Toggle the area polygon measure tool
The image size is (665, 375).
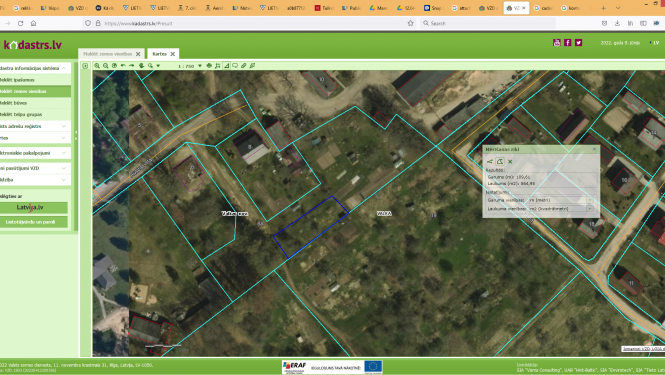click(500, 161)
